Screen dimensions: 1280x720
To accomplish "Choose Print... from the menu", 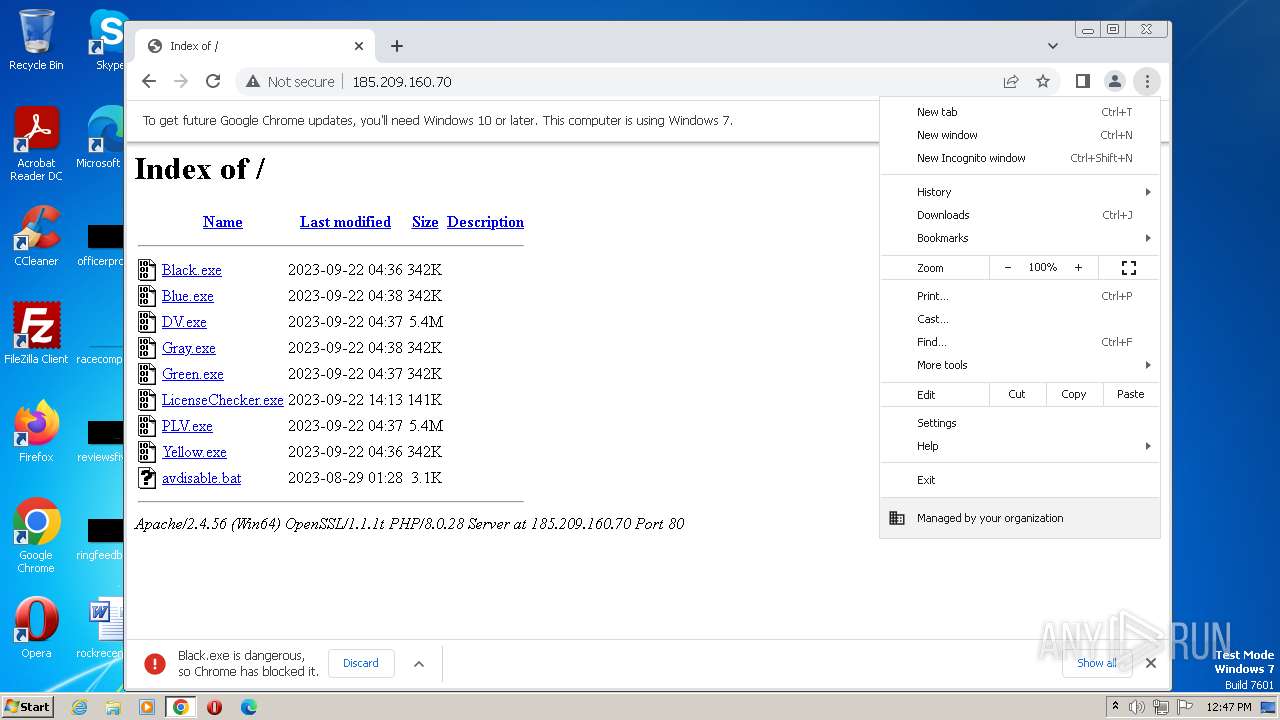I will point(1020,296).
